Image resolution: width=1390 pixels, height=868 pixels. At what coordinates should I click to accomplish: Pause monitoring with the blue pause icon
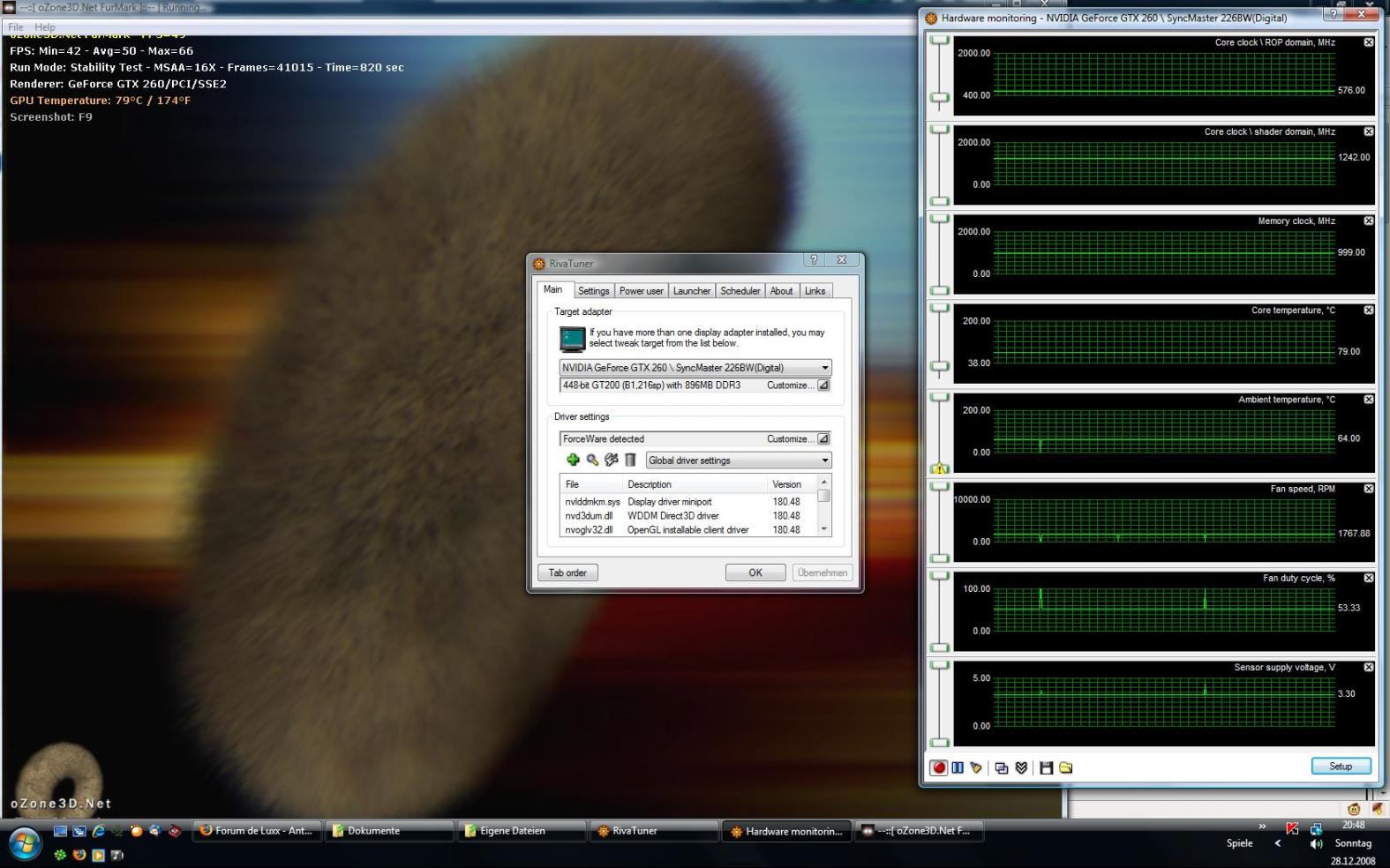(x=958, y=767)
